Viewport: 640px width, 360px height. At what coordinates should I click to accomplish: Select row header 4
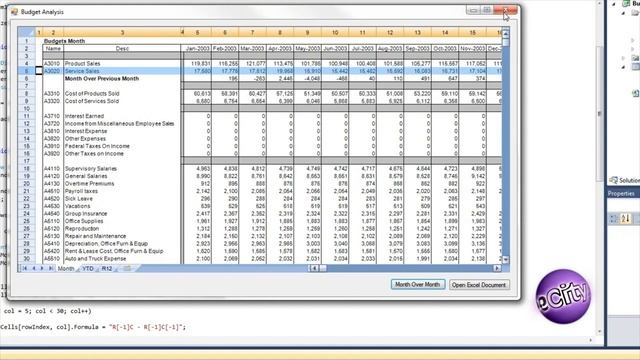tap(27, 64)
